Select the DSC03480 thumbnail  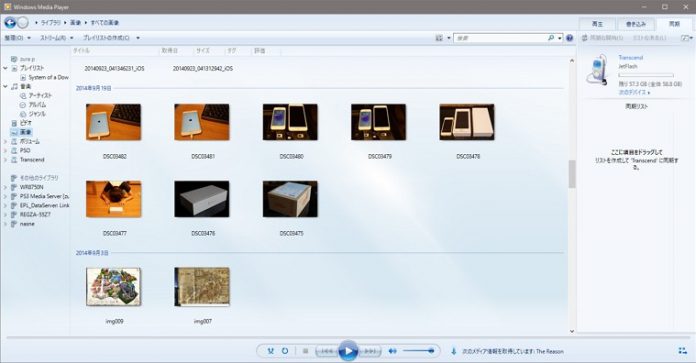click(x=290, y=122)
